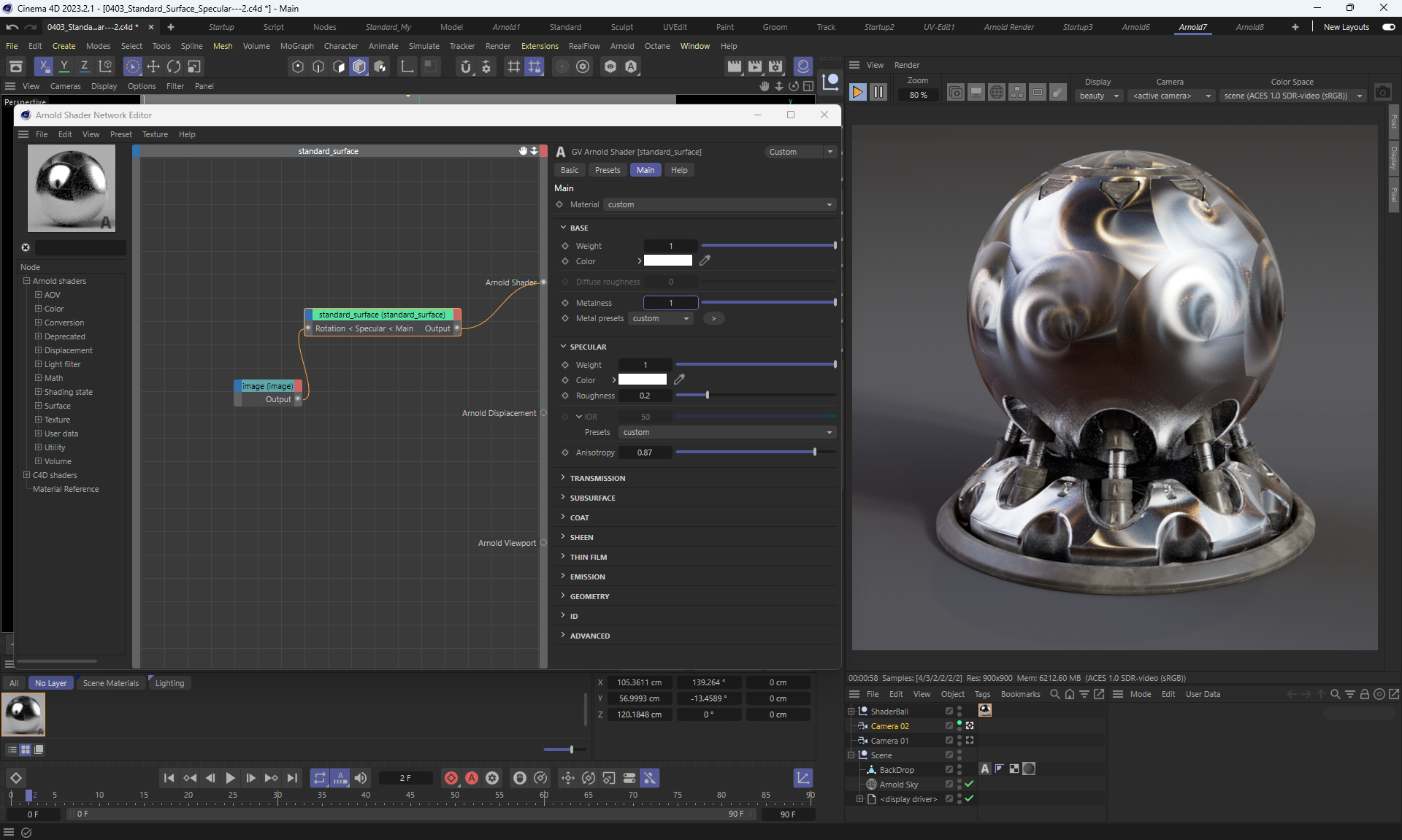1402x840 pixels.
Task: Open the Simulate menu
Action: (424, 46)
